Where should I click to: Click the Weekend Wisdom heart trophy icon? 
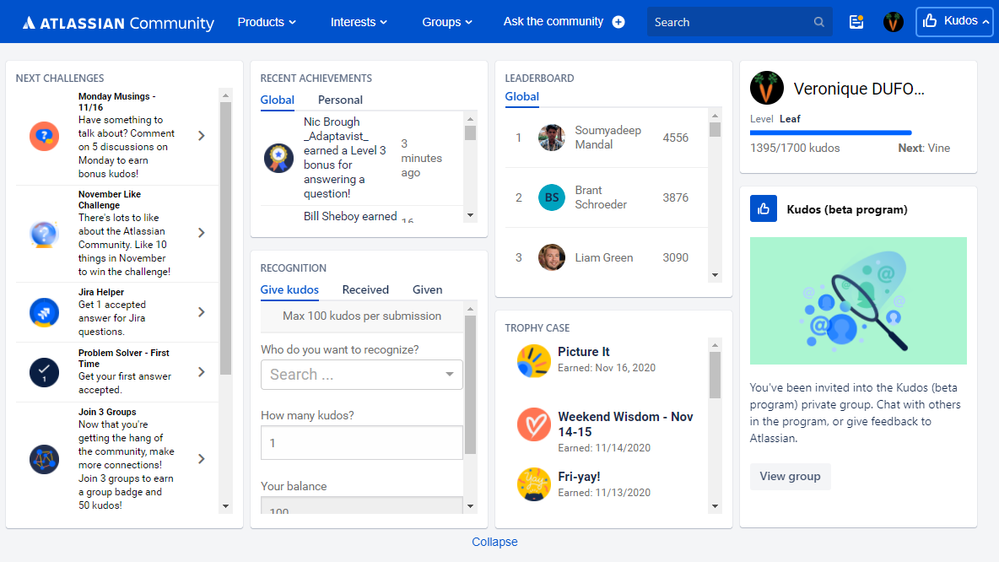[x=533, y=424]
